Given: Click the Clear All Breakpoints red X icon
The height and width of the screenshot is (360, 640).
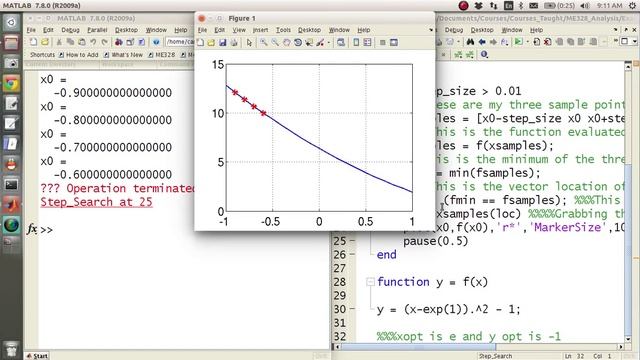Looking at the screenshot, I should coord(548,42).
